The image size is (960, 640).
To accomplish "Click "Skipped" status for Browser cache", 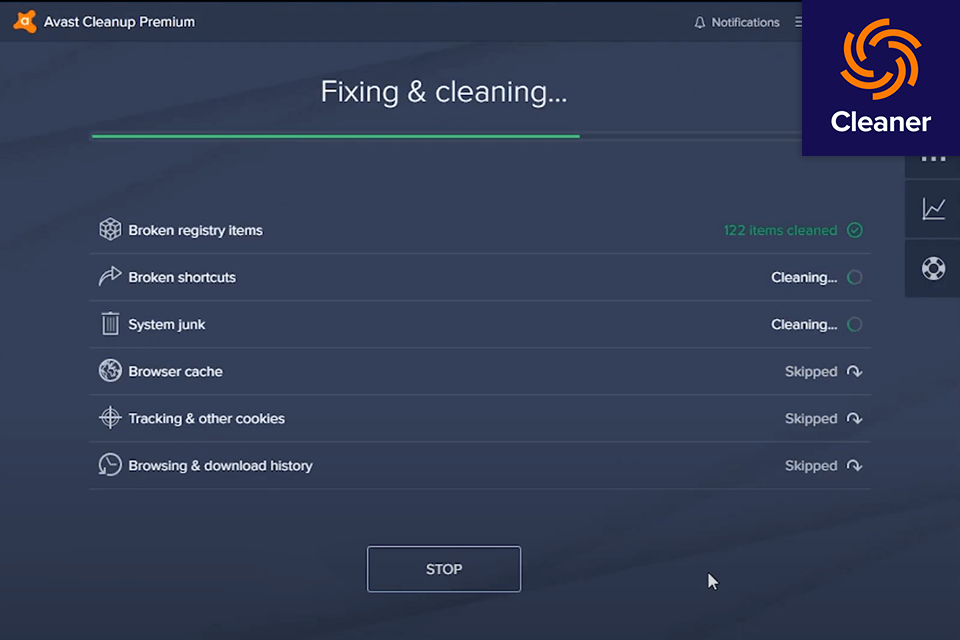I will 811,372.
